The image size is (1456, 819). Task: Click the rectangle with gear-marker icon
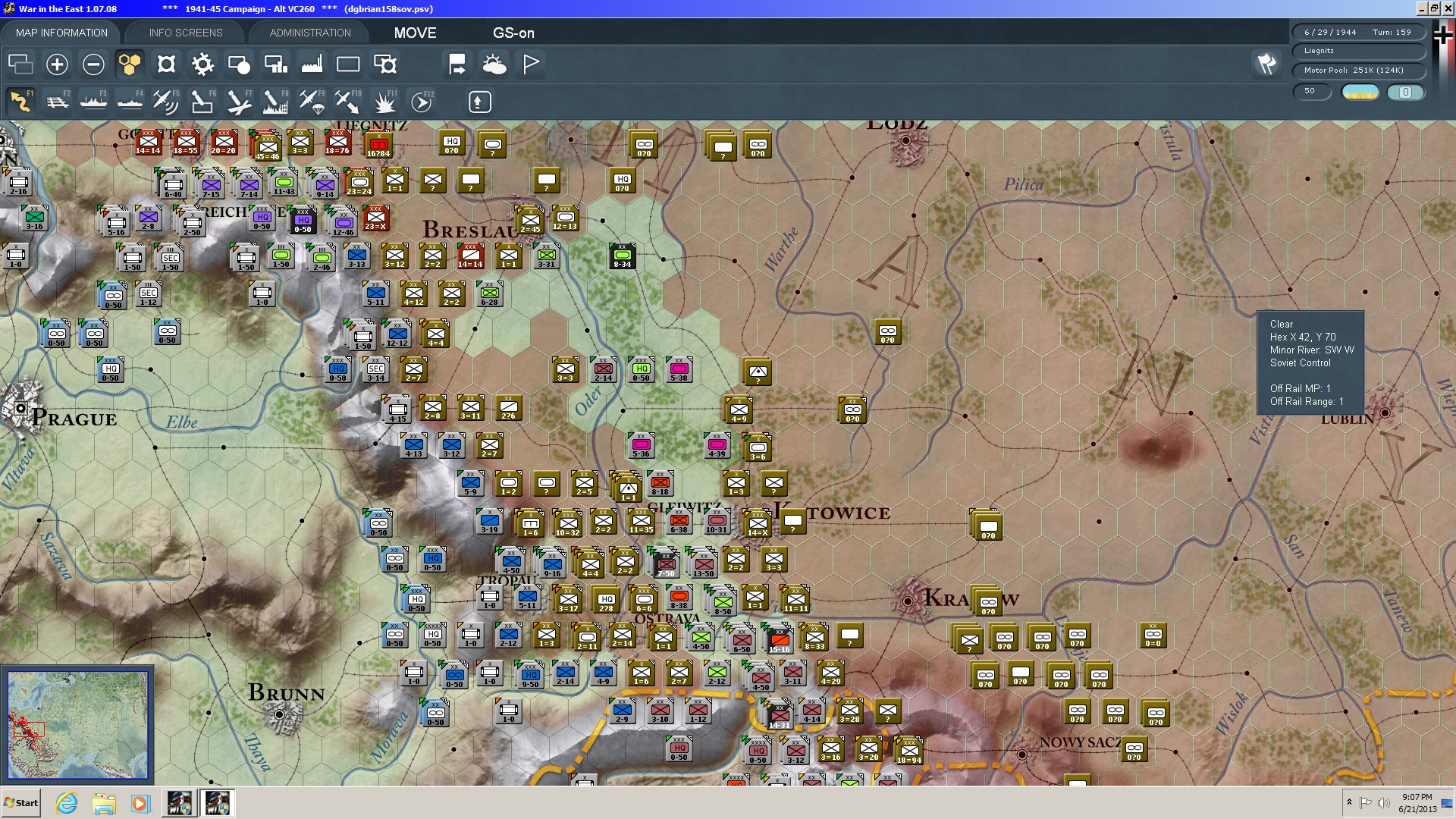tap(385, 64)
